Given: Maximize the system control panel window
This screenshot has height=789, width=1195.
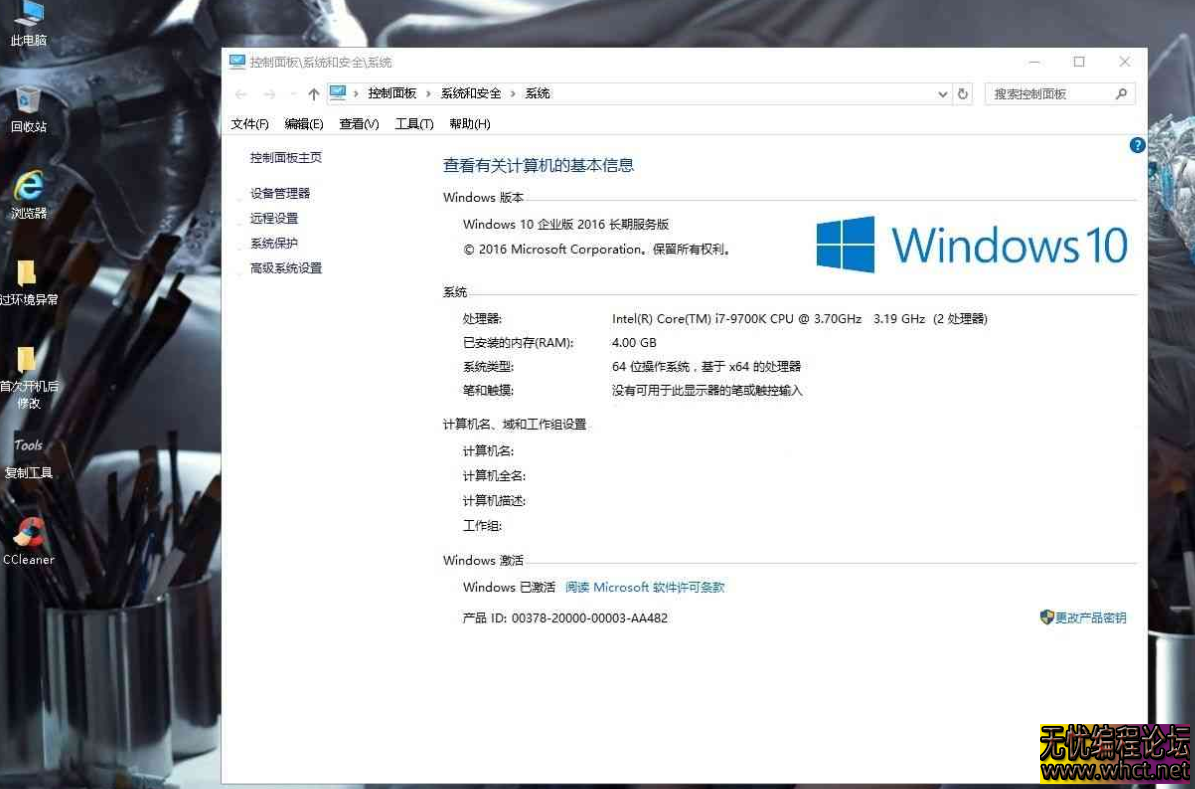Looking at the screenshot, I should click(x=1079, y=62).
